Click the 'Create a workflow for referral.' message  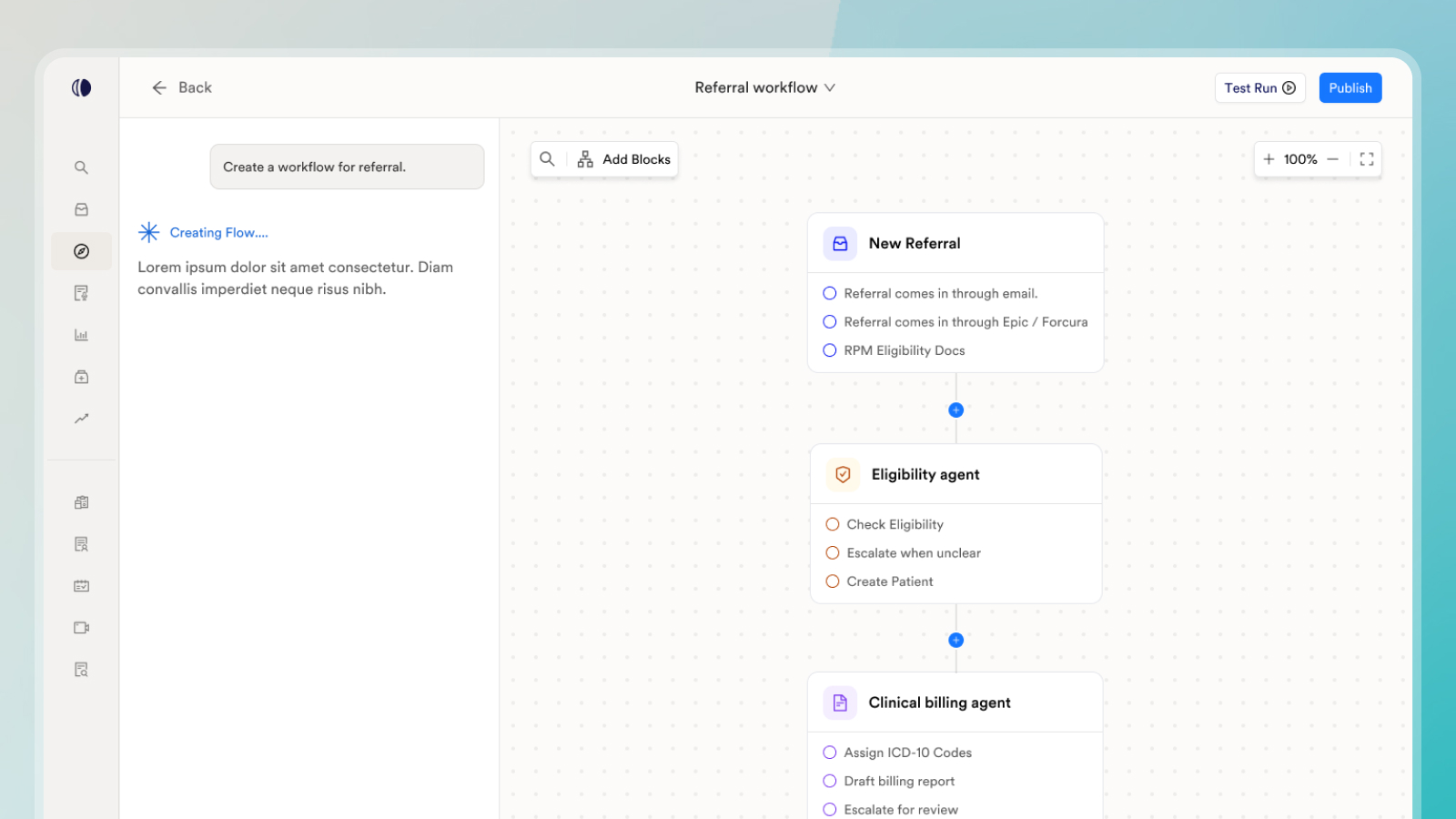pos(347,167)
